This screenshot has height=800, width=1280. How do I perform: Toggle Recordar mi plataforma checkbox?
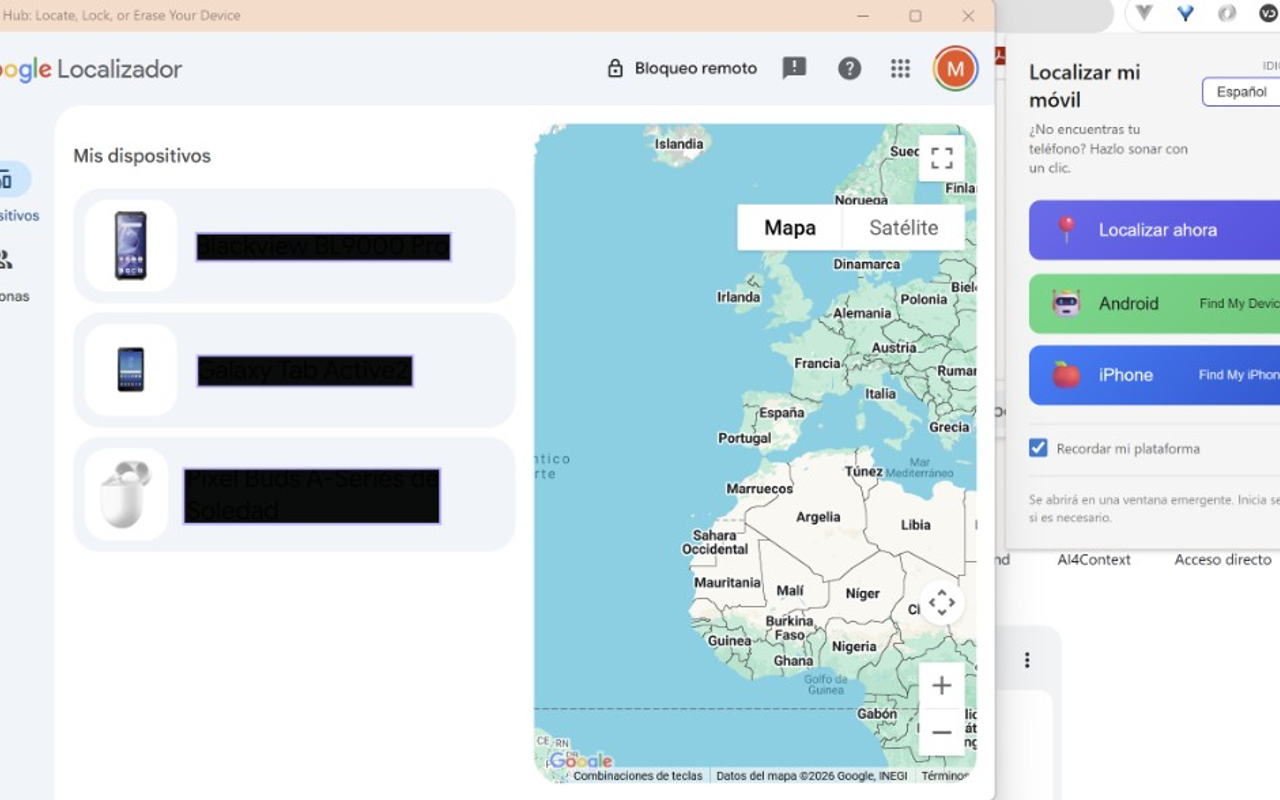tap(1038, 448)
